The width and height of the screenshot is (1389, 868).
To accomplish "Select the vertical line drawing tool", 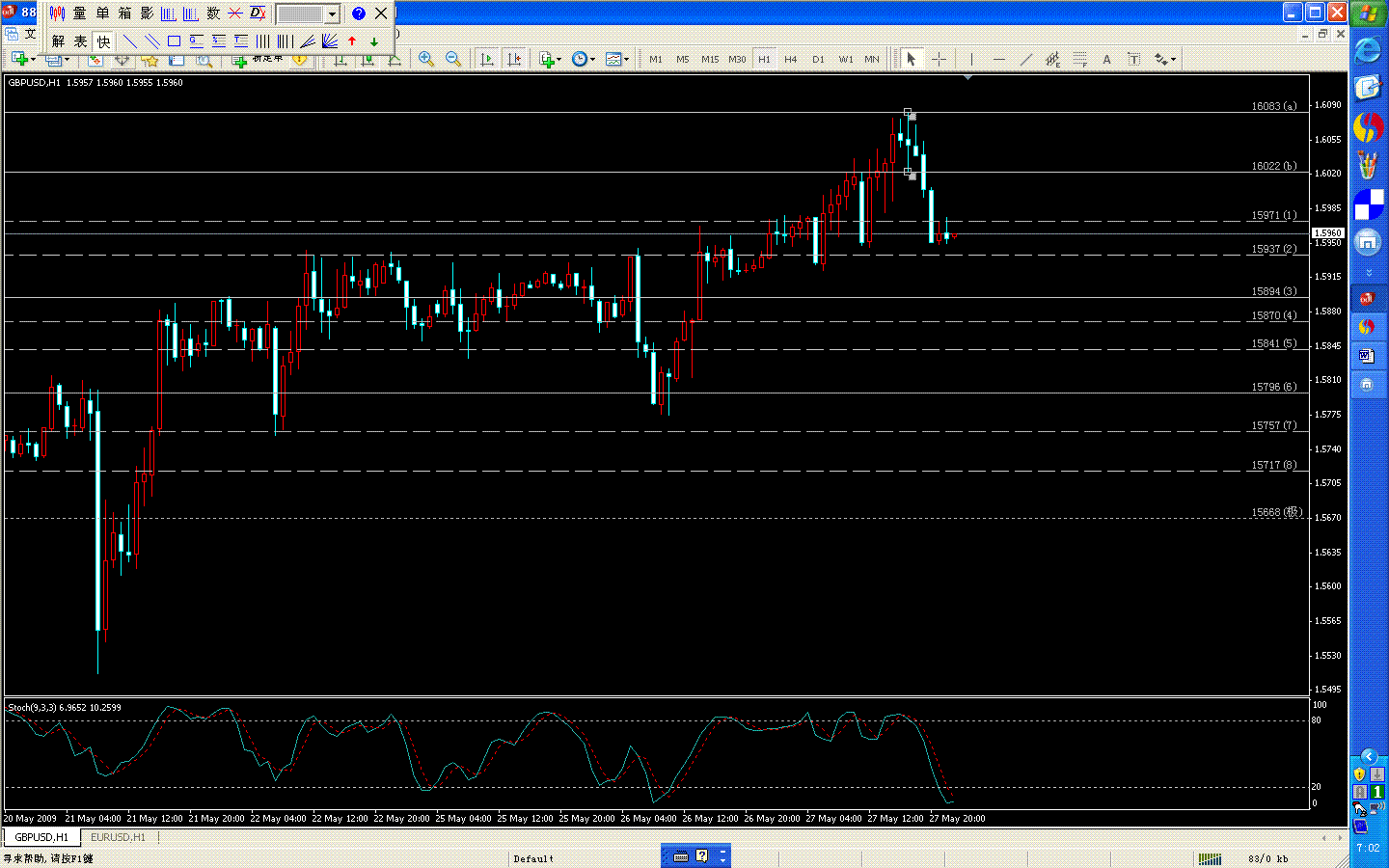I will point(971,59).
